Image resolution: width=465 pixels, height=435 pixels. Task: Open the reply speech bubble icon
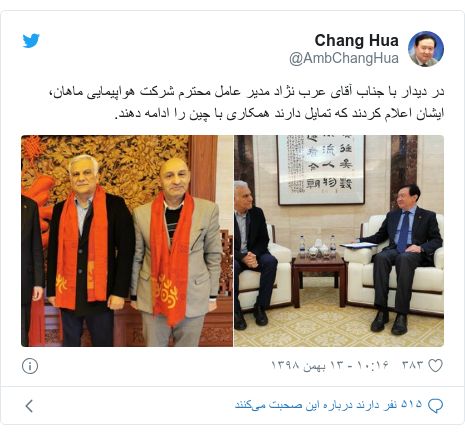point(435,406)
